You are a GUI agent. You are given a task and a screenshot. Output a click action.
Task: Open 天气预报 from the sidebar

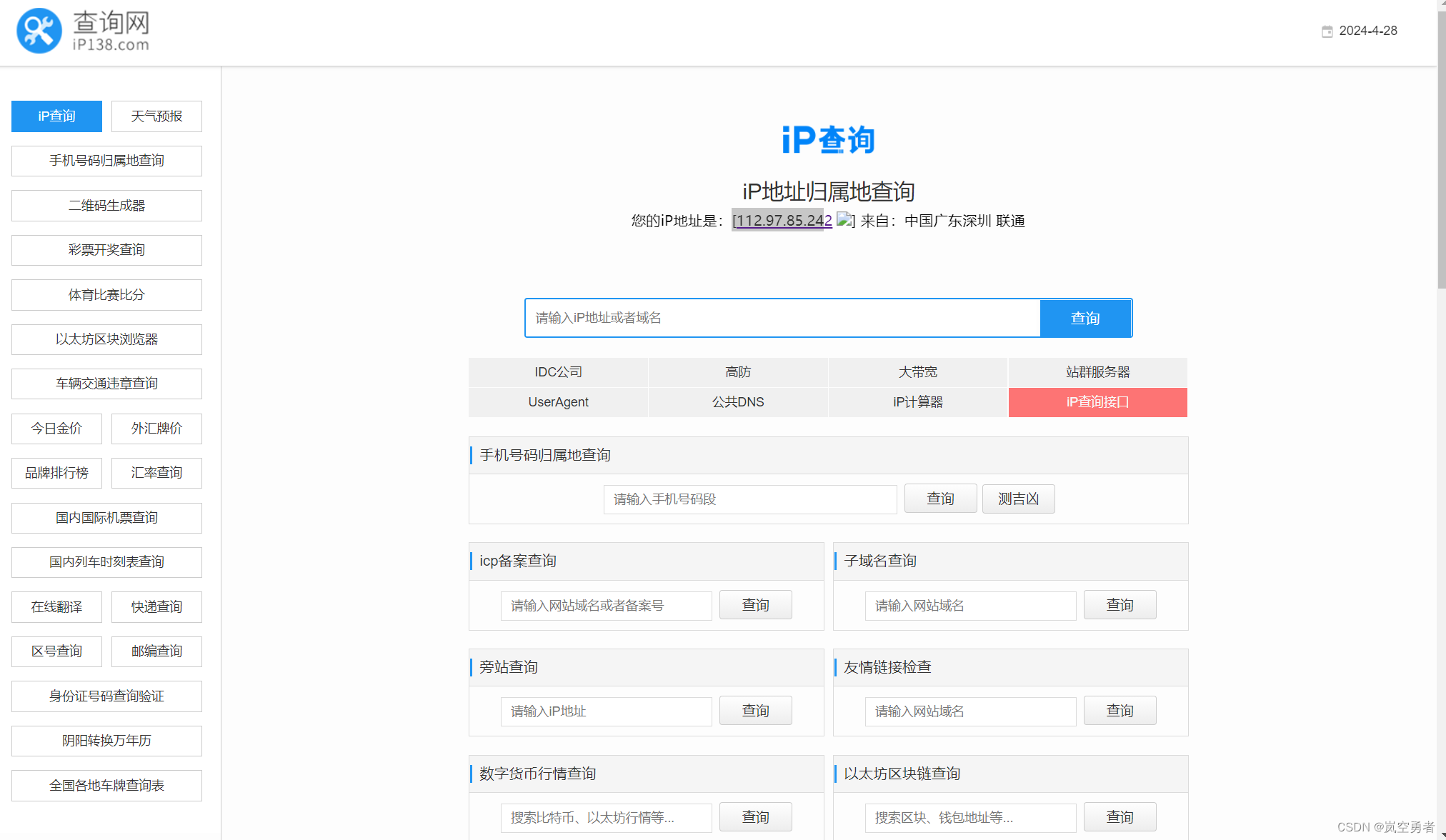(156, 116)
